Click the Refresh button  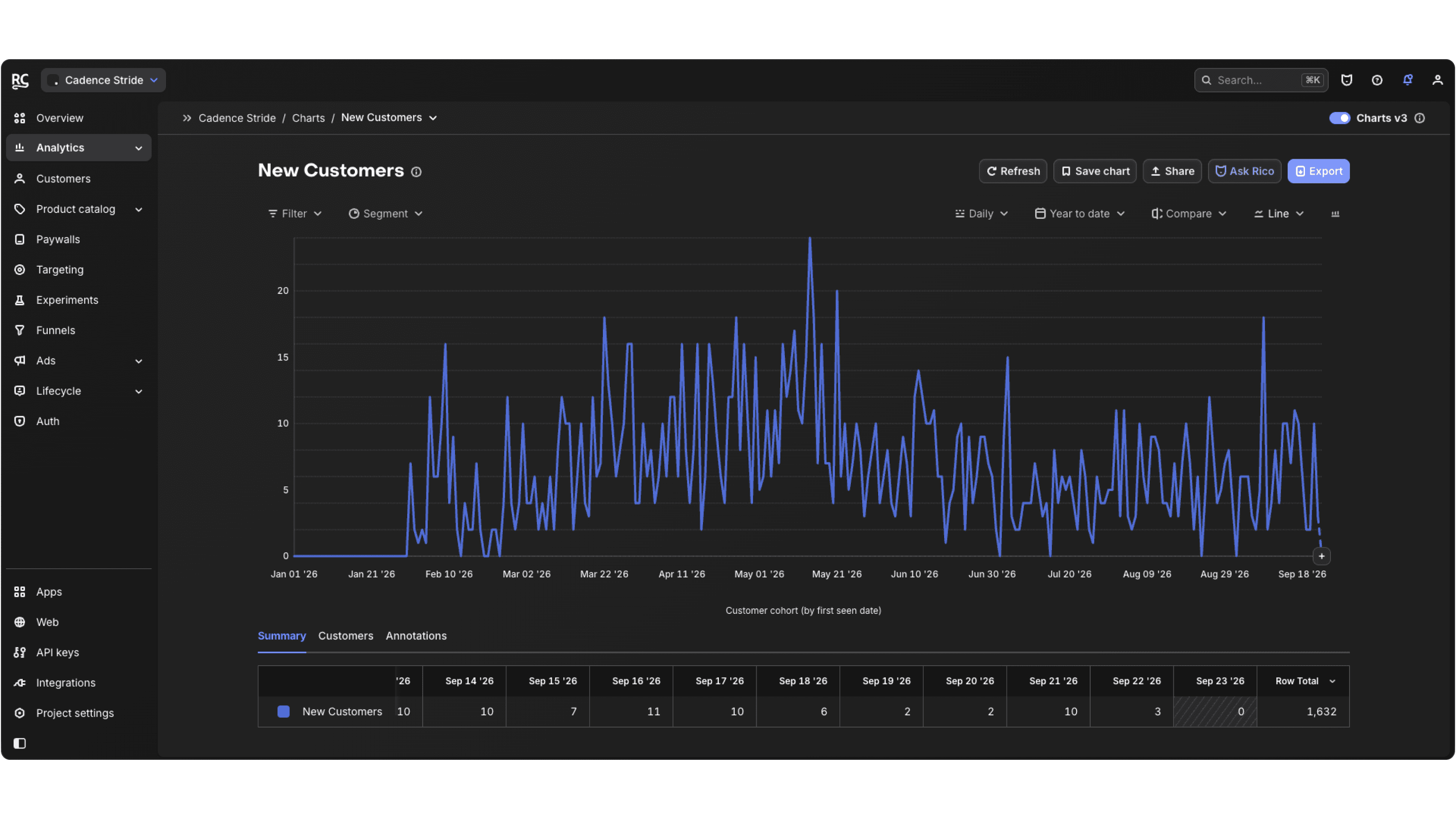point(1013,171)
